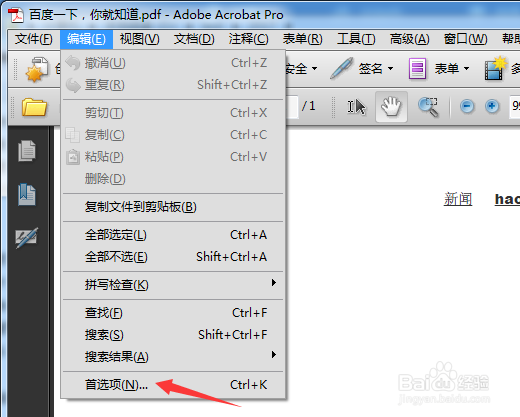Open the 高级(A) menu
Screen dimensions: 520x417
pos(409,39)
